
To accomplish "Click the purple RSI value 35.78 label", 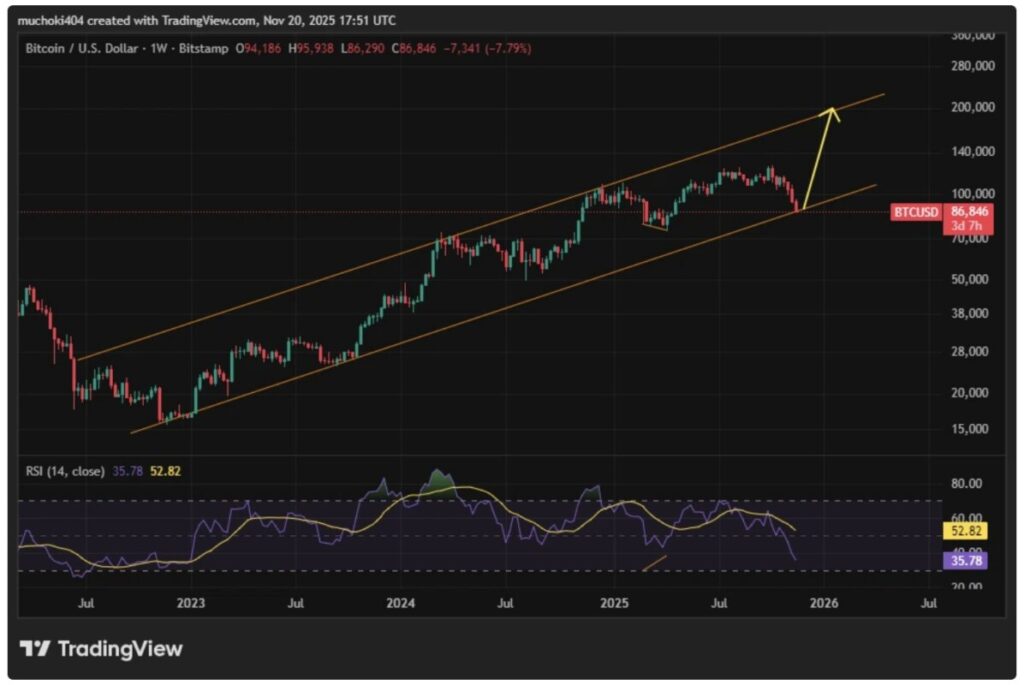I will (963, 561).
